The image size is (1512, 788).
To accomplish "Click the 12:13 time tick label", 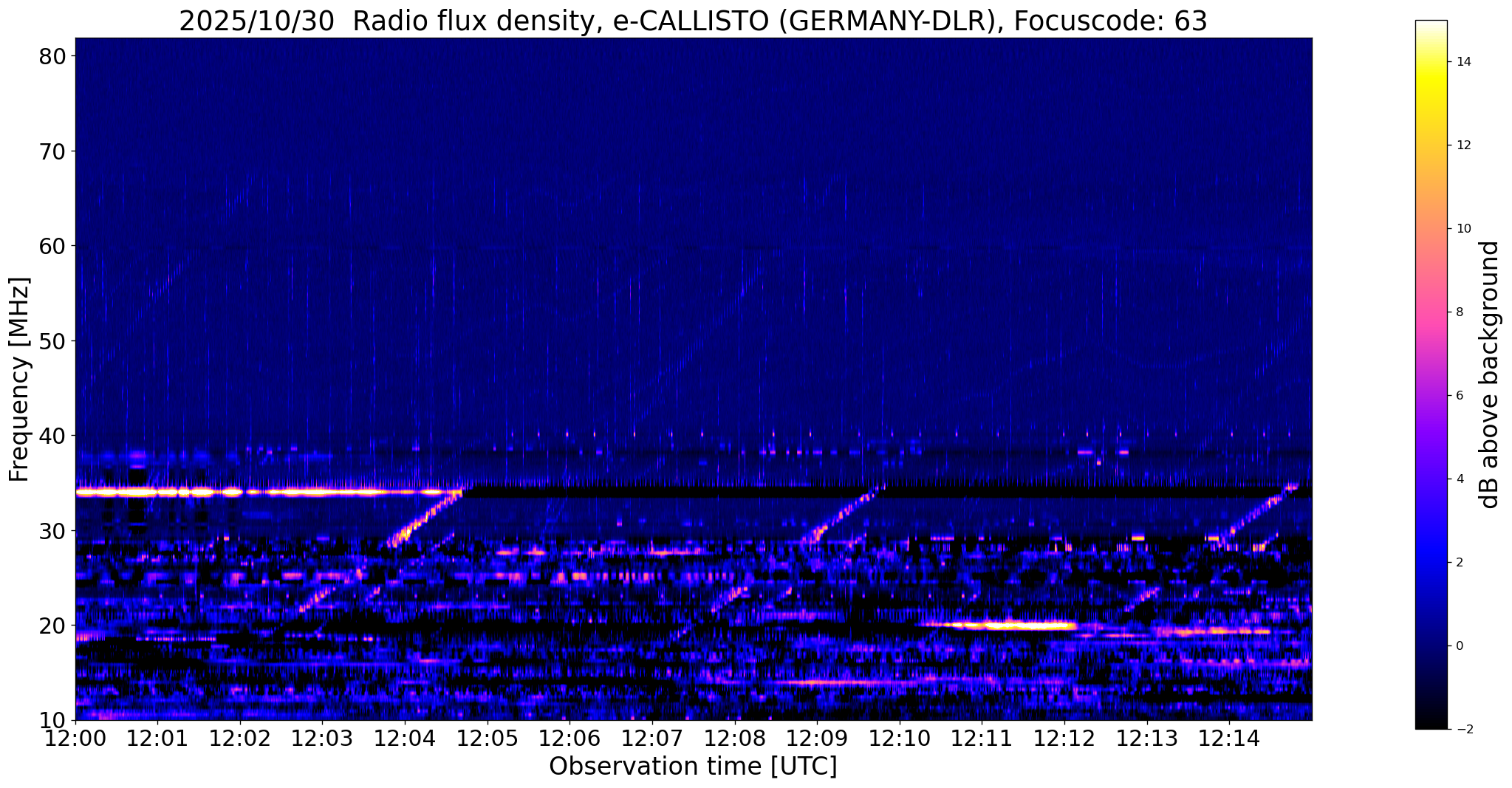I will 1146,739.
